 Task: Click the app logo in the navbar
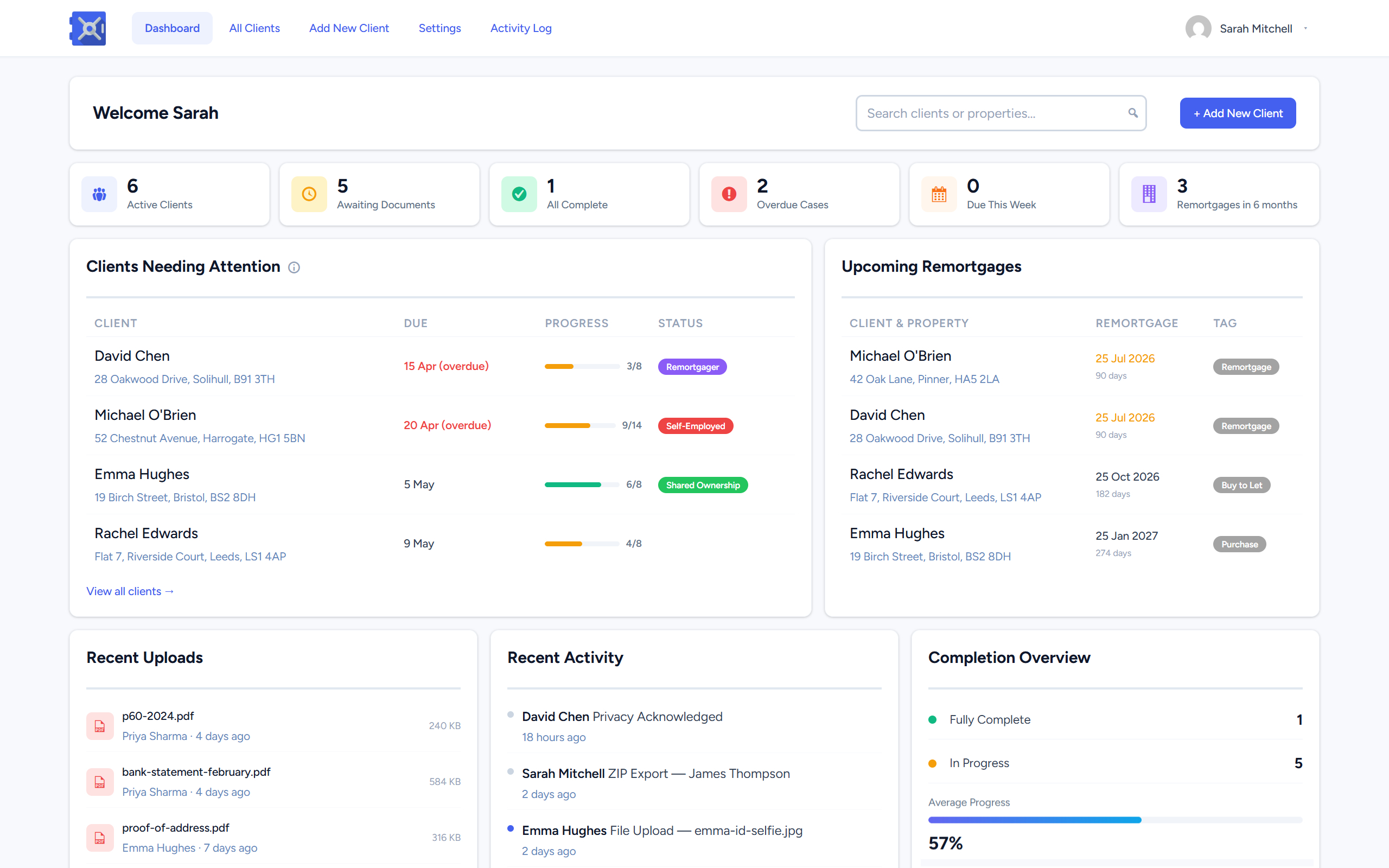[x=88, y=28]
